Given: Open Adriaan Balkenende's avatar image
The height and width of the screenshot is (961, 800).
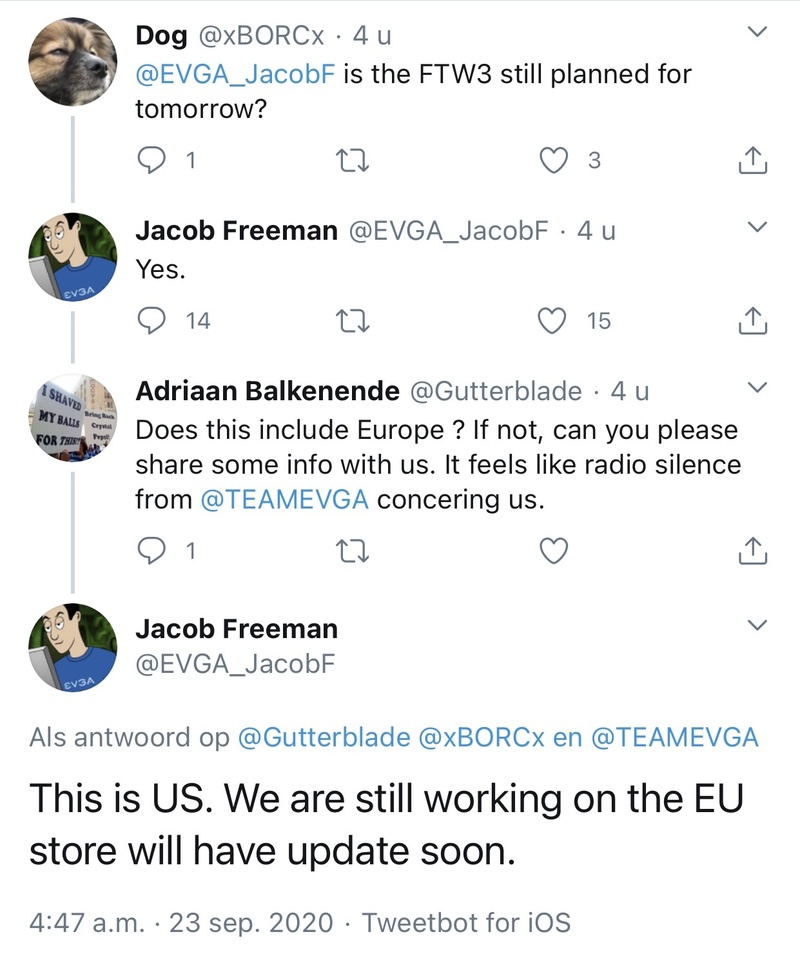Looking at the screenshot, I should (71, 415).
